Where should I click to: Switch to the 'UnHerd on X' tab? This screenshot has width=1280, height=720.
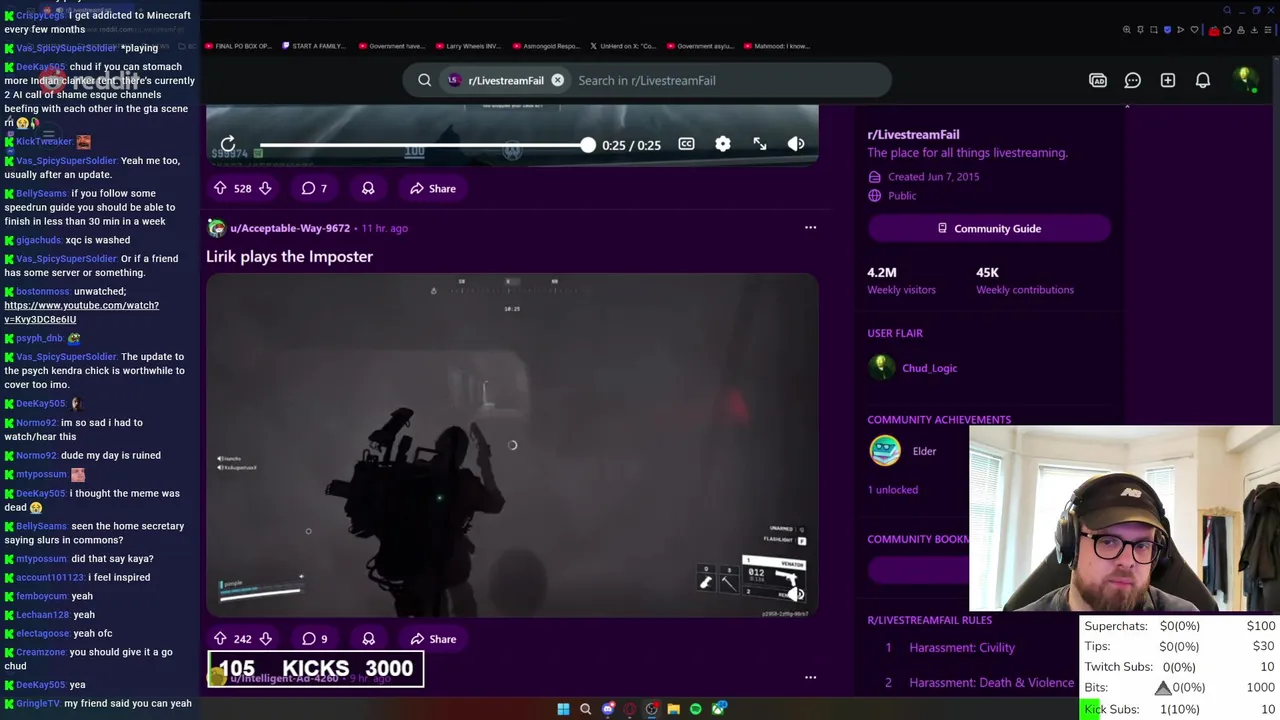(x=623, y=46)
